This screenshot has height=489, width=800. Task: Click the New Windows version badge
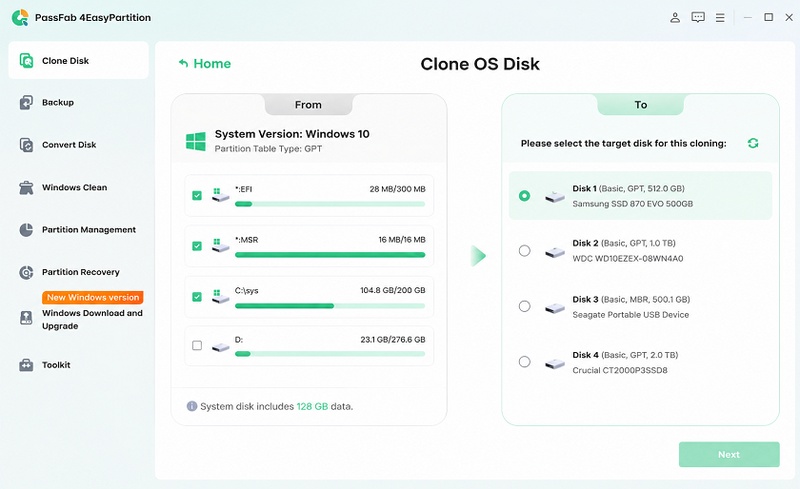93,297
